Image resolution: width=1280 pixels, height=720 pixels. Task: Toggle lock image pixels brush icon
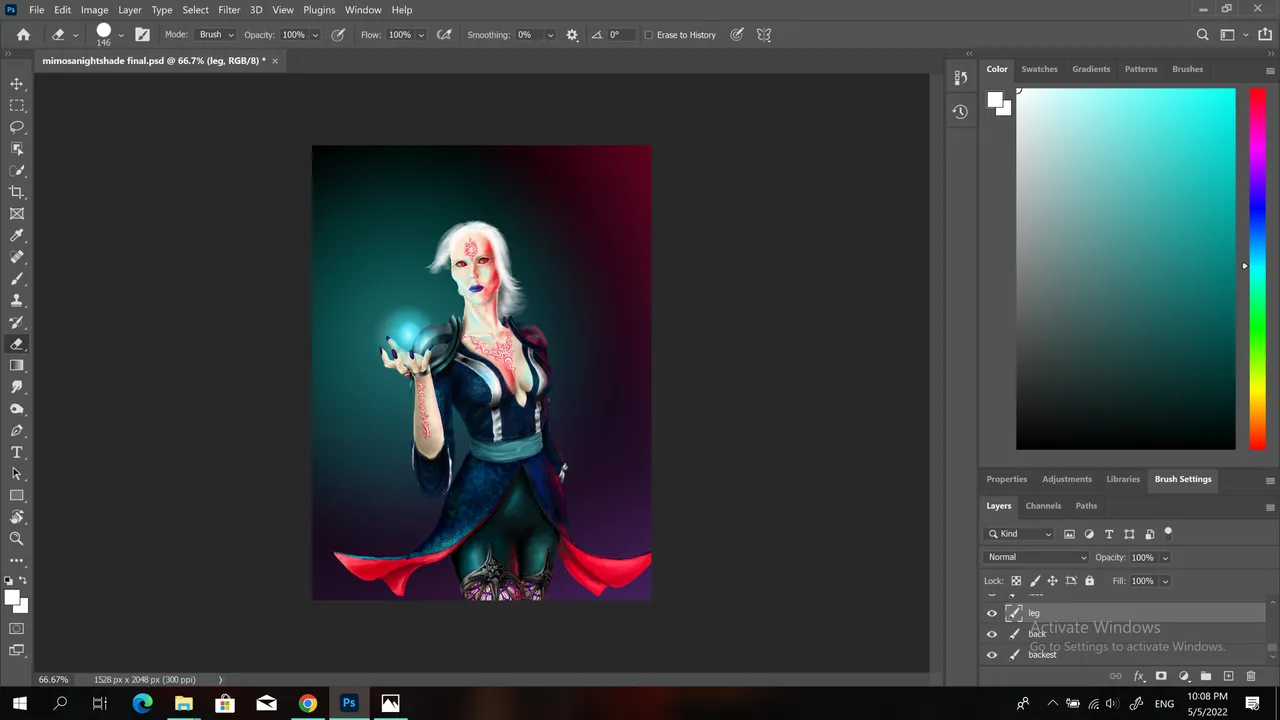click(x=1035, y=581)
